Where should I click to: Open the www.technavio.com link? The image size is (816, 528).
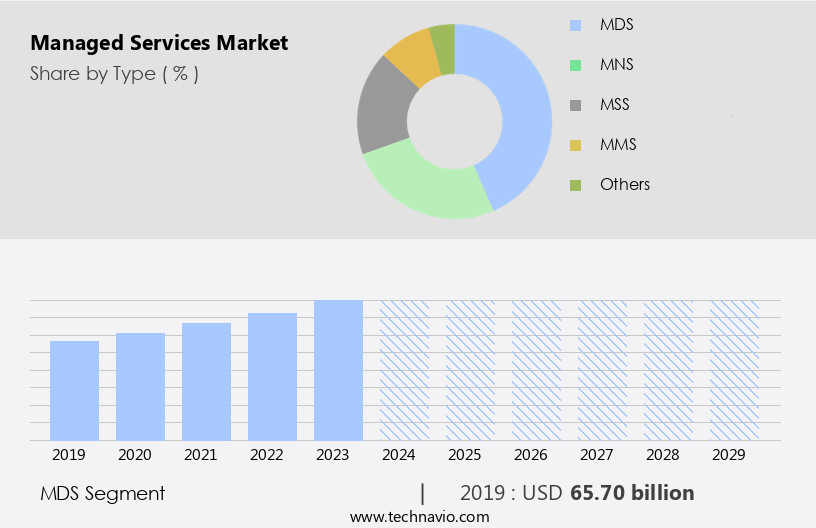419,517
